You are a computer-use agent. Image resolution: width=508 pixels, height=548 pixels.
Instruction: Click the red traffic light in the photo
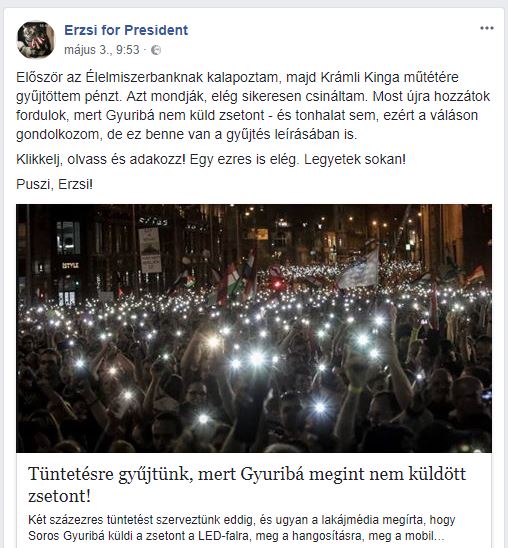278,284
